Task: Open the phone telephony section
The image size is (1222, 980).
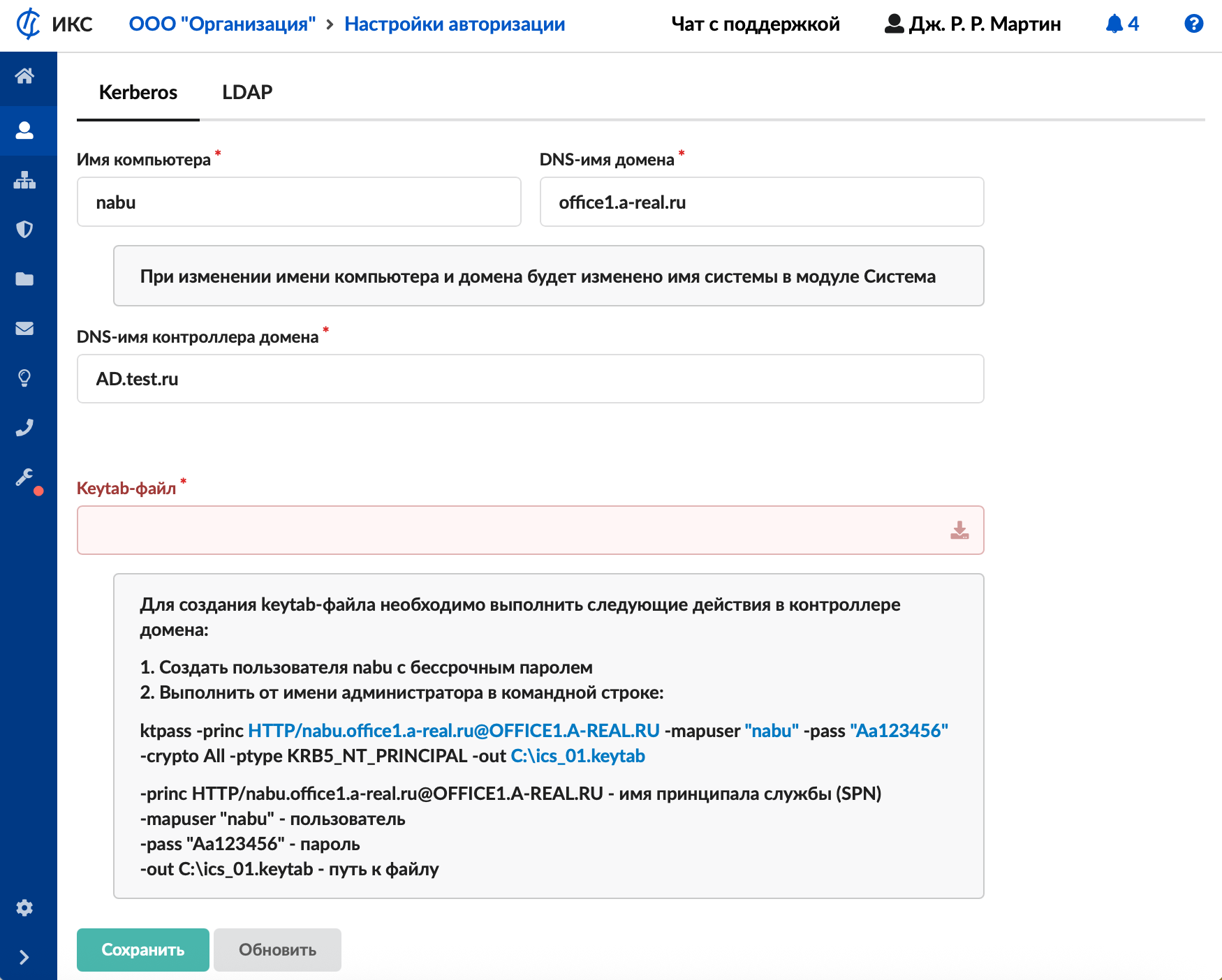Action: click(25, 427)
